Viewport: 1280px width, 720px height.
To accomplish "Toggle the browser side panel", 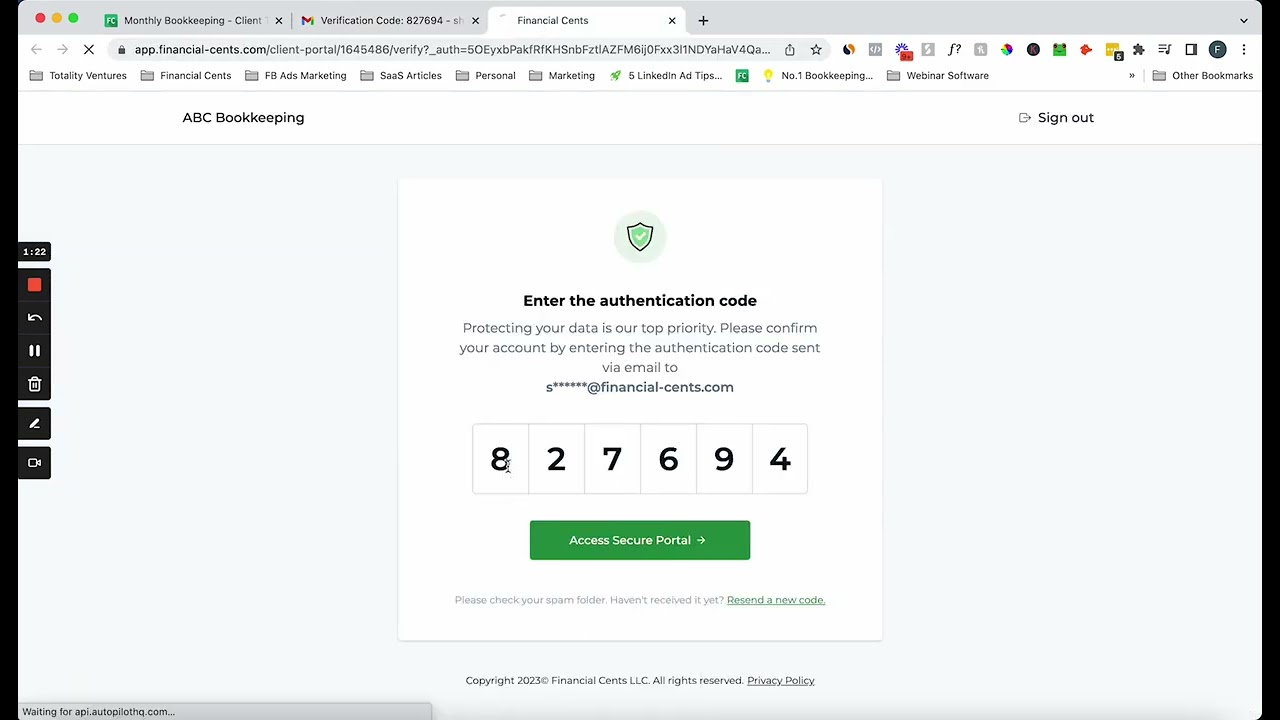I will (x=1191, y=50).
